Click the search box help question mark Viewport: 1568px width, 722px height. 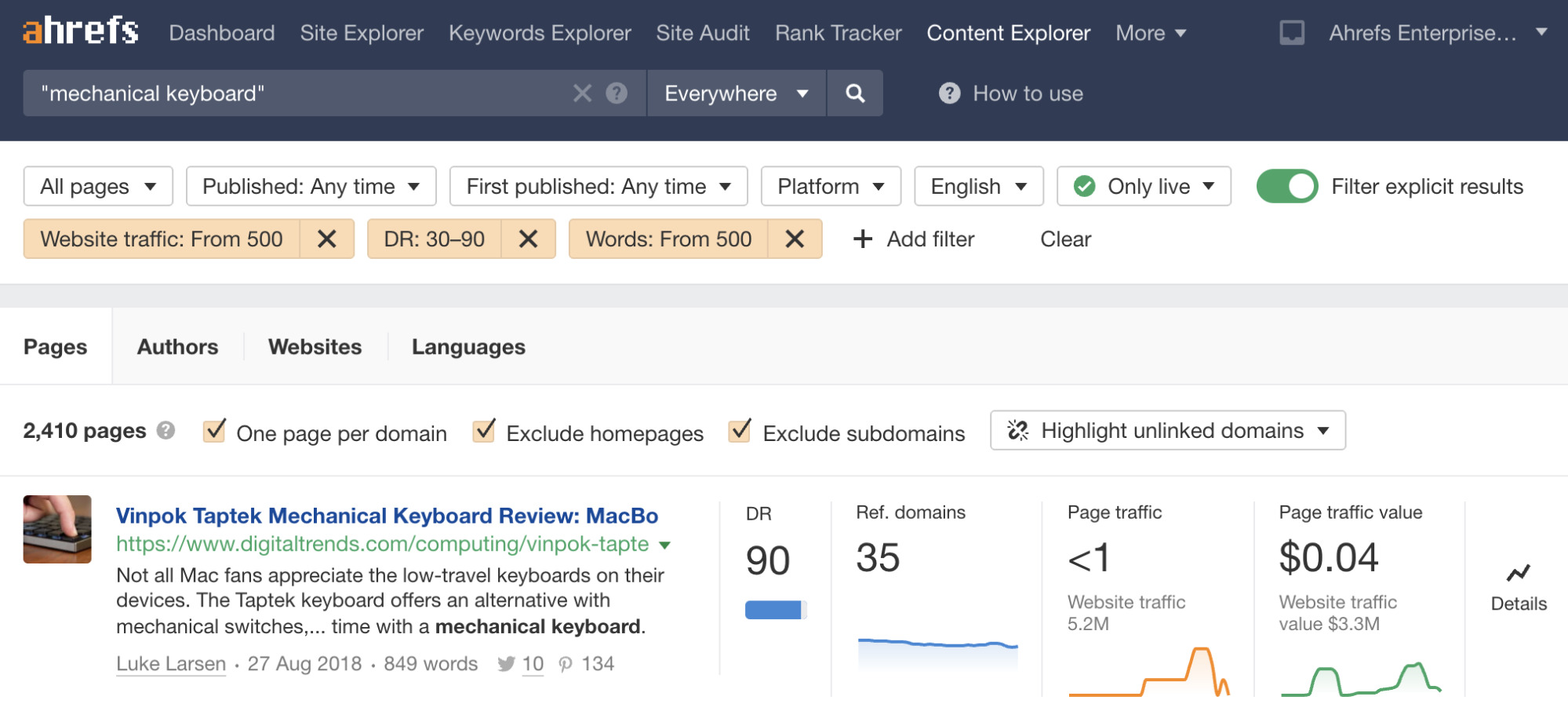click(x=617, y=93)
